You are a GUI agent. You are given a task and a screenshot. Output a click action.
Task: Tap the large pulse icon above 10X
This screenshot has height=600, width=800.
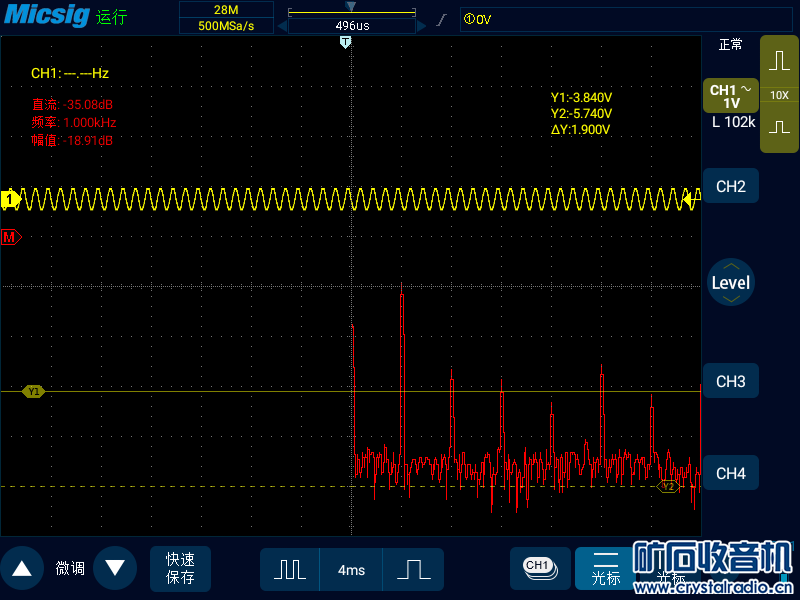[779, 61]
